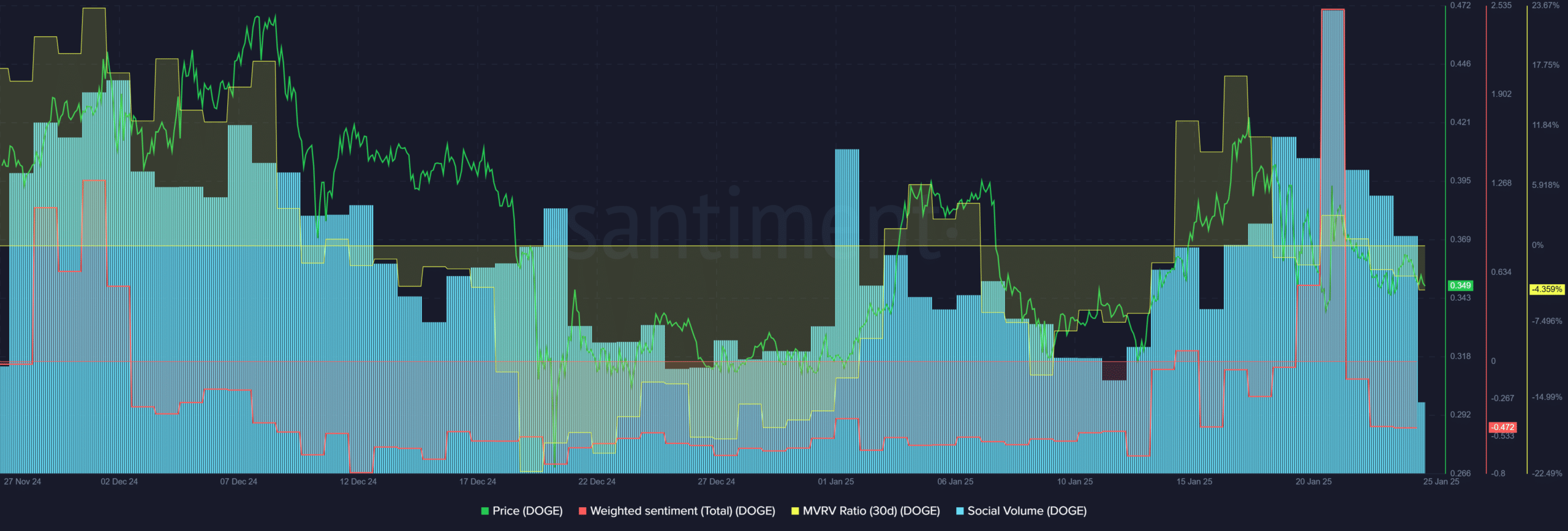Click the 23.67% MVRV axis top label

pyautogui.click(x=1545, y=6)
